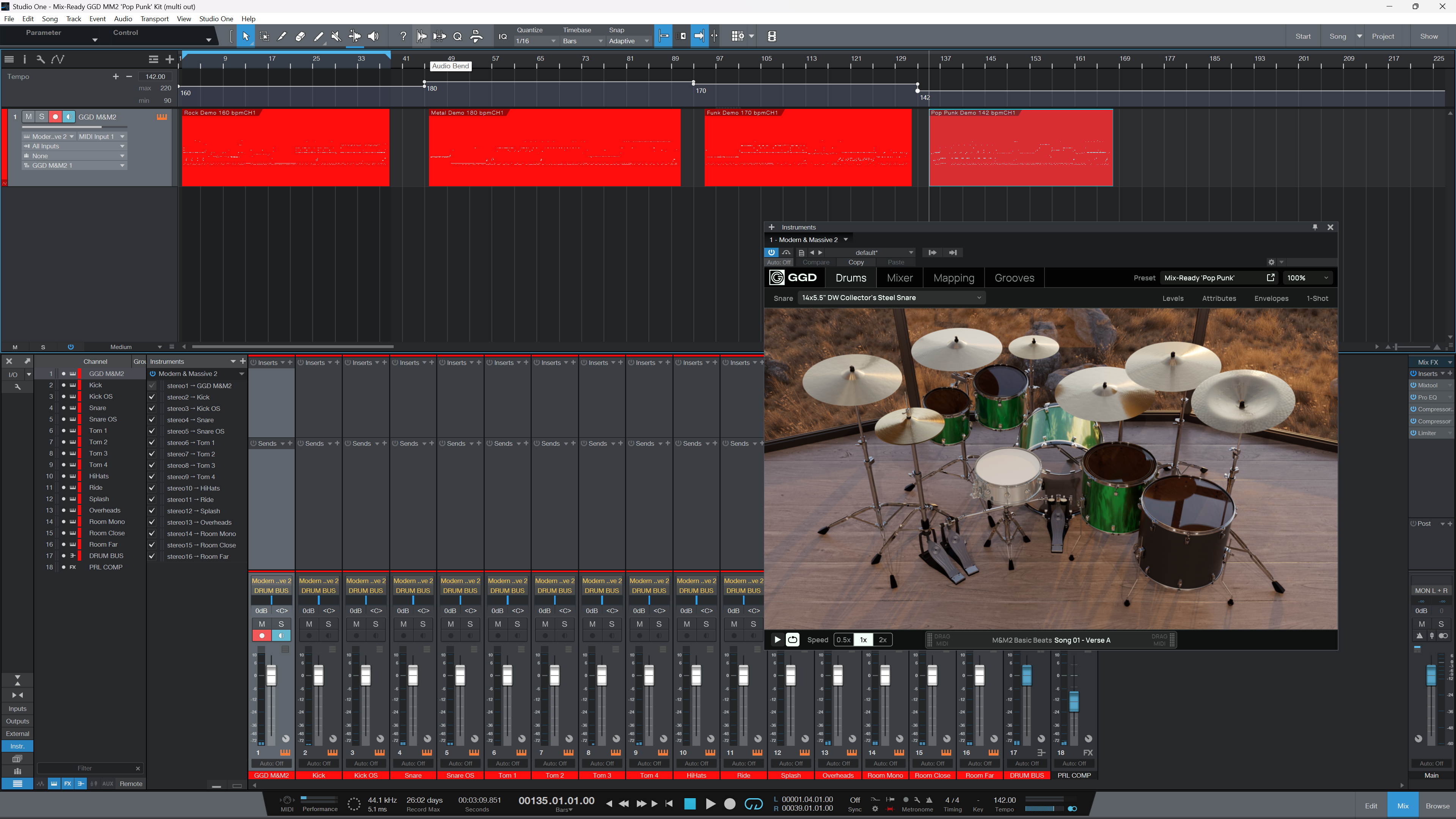The height and width of the screenshot is (819, 1456).
Task: Open the Quantize 1/16 dropdown
Action: (536, 41)
